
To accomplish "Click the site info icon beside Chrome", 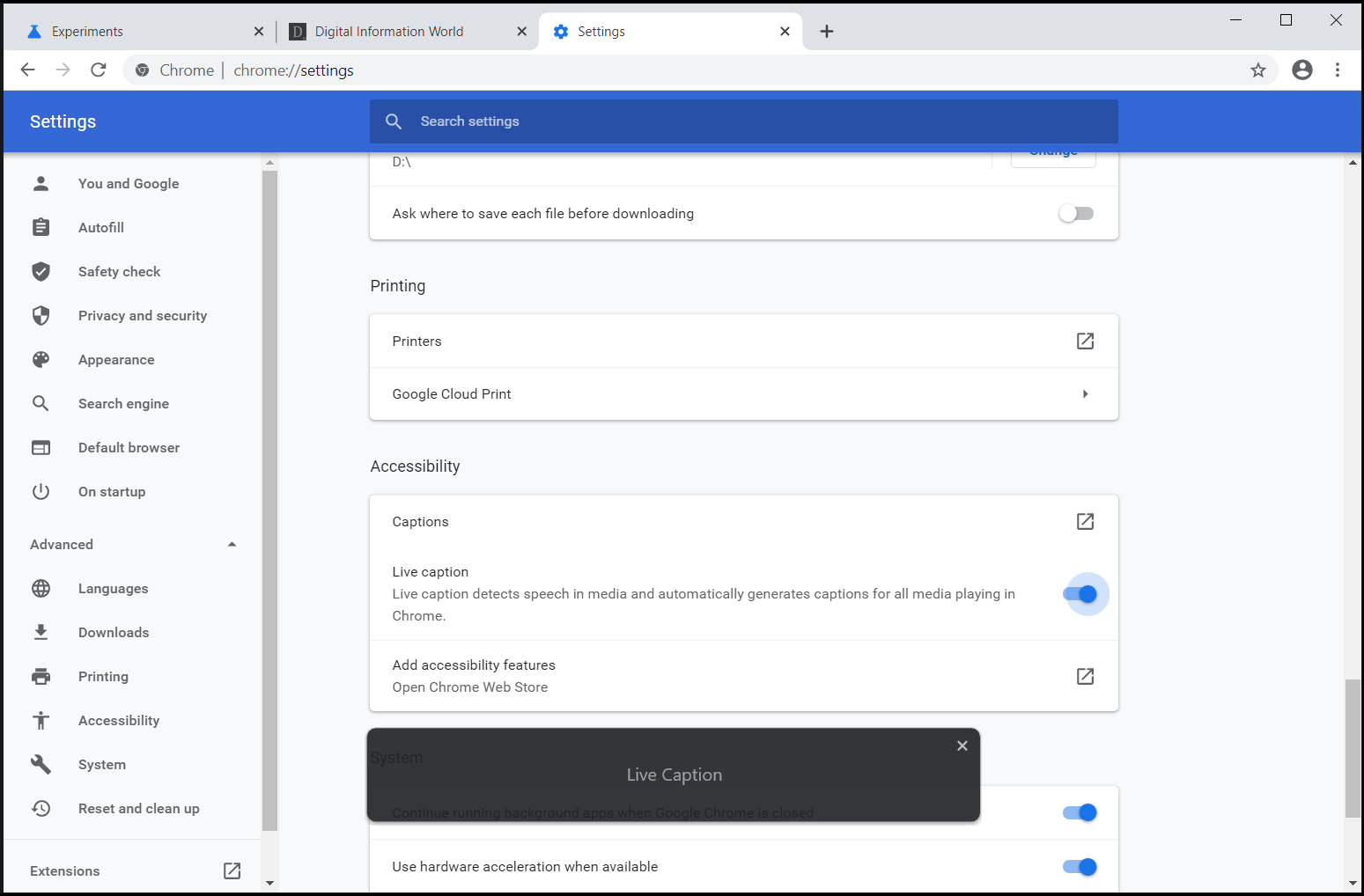I will pyautogui.click(x=142, y=70).
